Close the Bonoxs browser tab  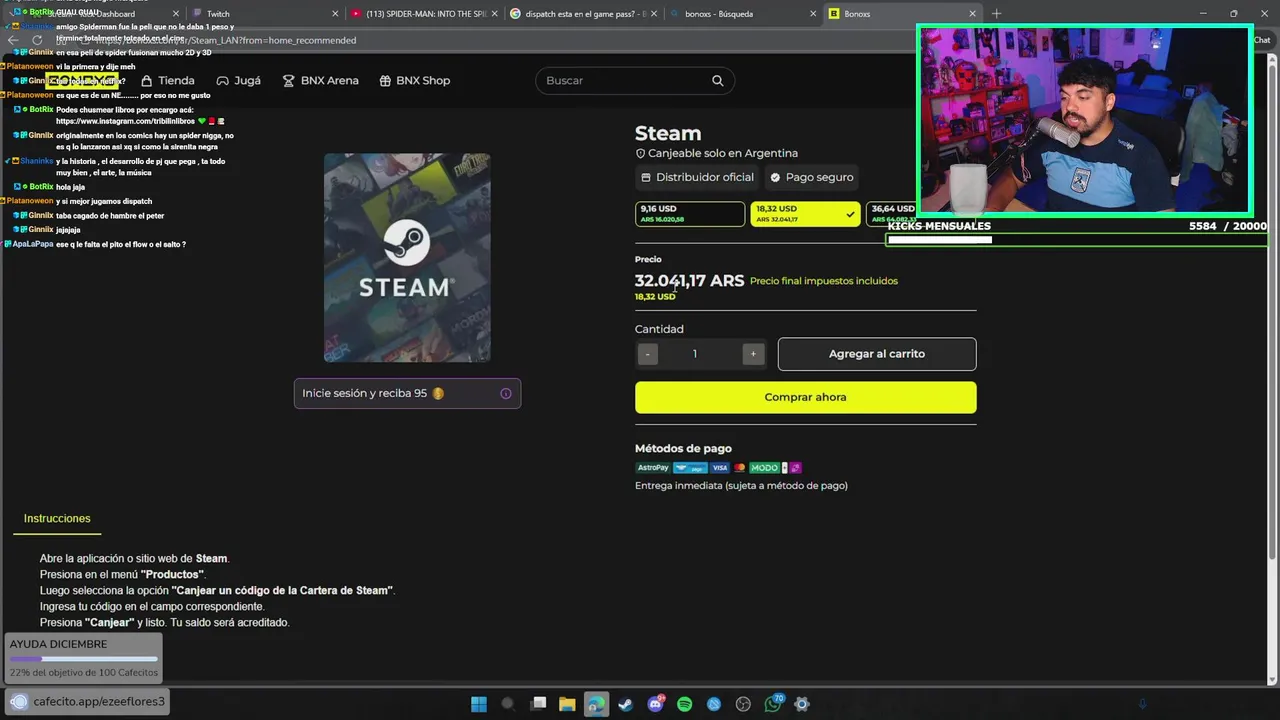[x=972, y=14]
